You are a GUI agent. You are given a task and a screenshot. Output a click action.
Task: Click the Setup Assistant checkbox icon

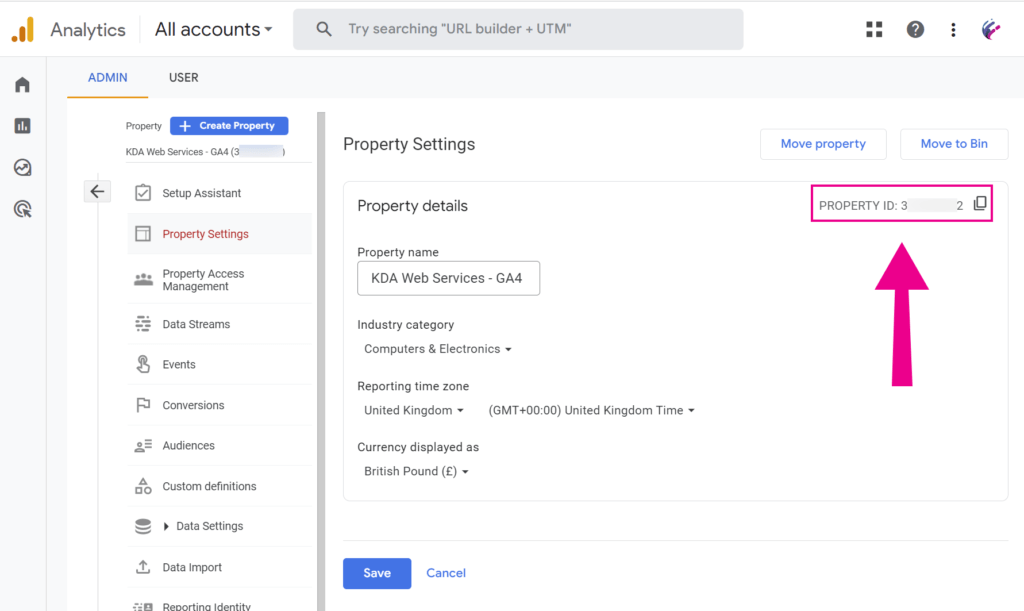tap(143, 193)
